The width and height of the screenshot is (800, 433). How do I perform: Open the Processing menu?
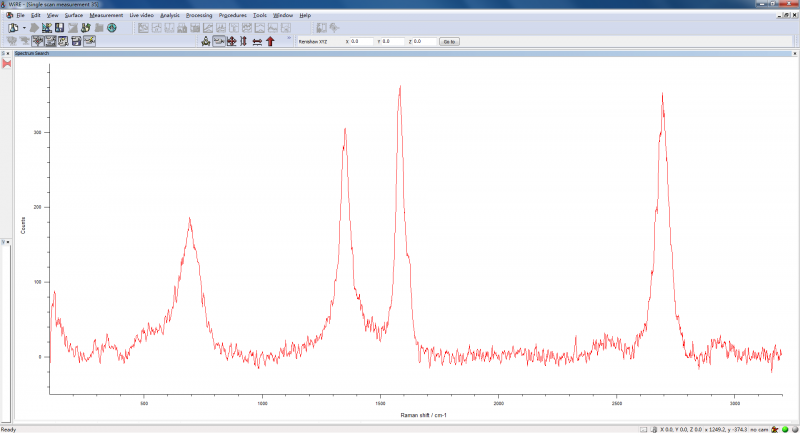click(x=199, y=16)
